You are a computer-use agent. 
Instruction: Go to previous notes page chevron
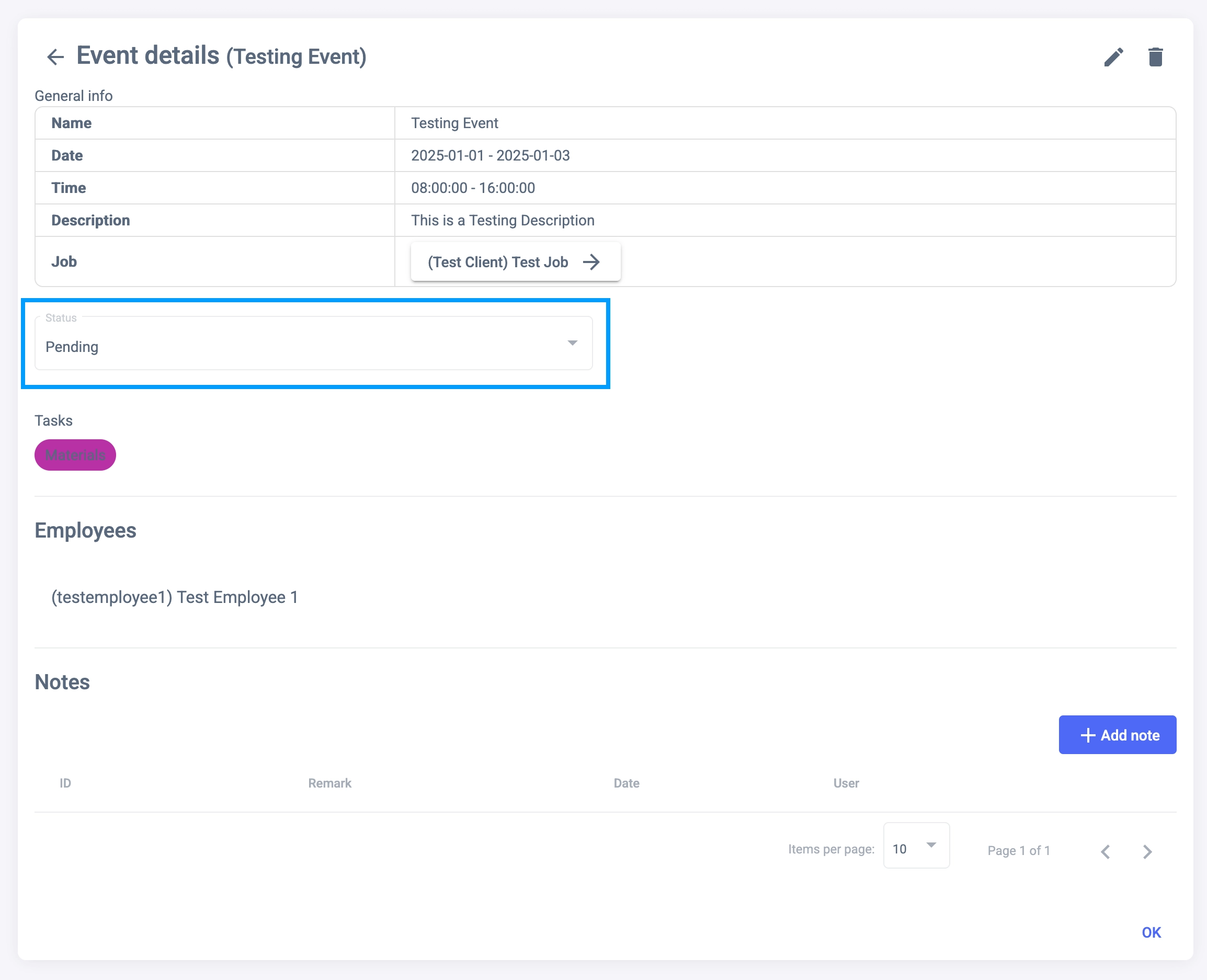[x=1106, y=851]
